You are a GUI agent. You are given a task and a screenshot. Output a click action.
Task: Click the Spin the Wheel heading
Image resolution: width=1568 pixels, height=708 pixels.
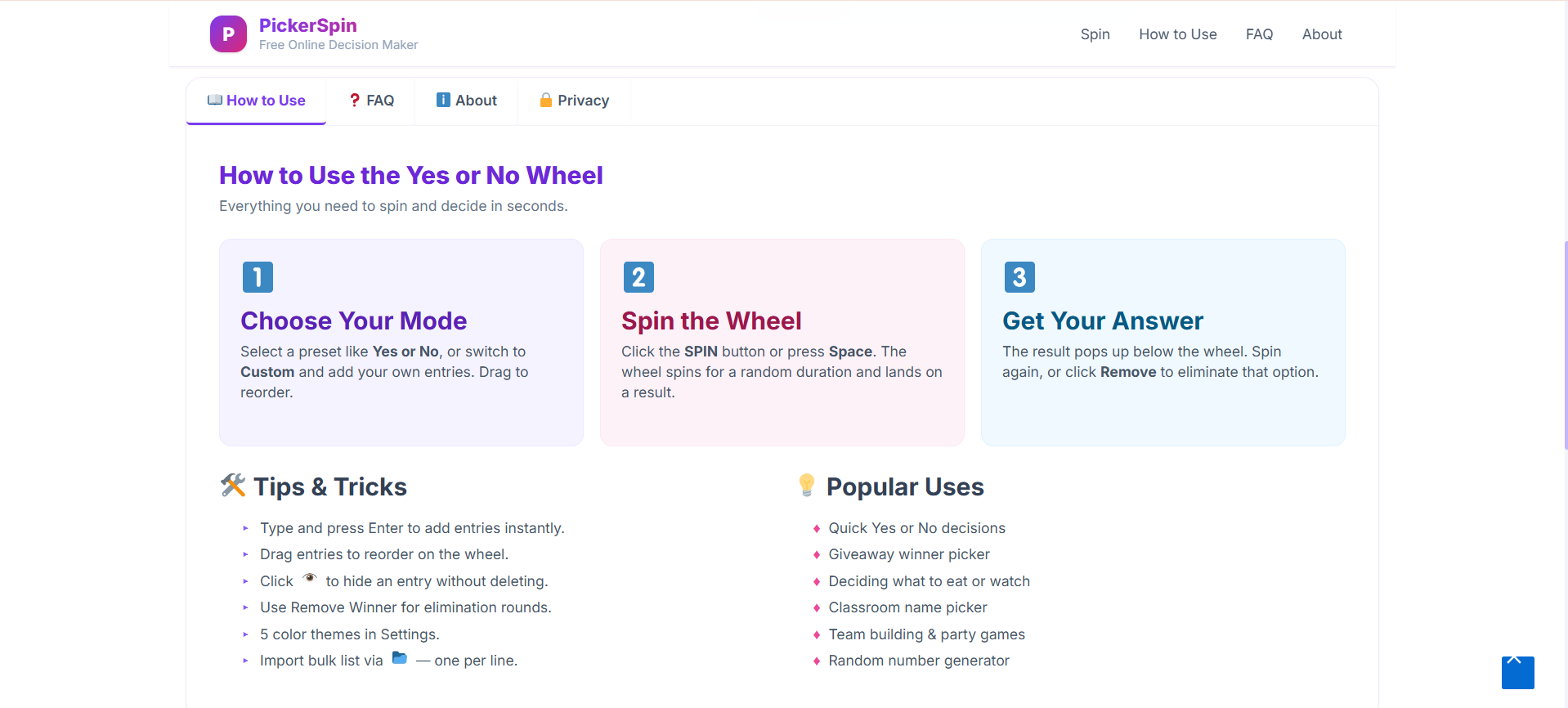(x=711, y=320)
